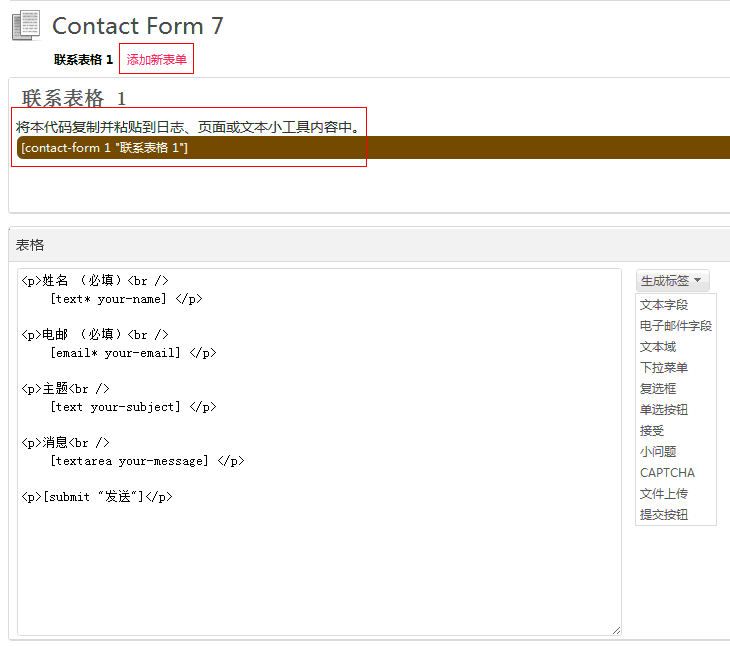730x647 pixels.
Task: Select the [contact-form 1] shortcode box
Action: tap(373, 148)
